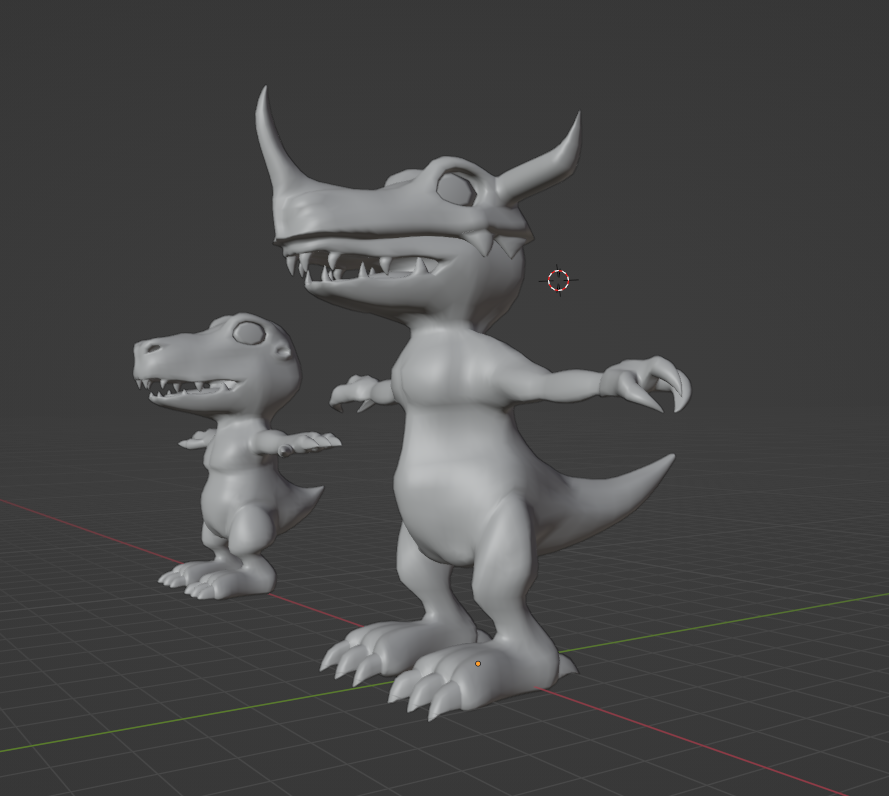The width and height of the screenshot is (889, 796).
Task: Click the small dinosaur's feet
Action: [x=215, y=580]
